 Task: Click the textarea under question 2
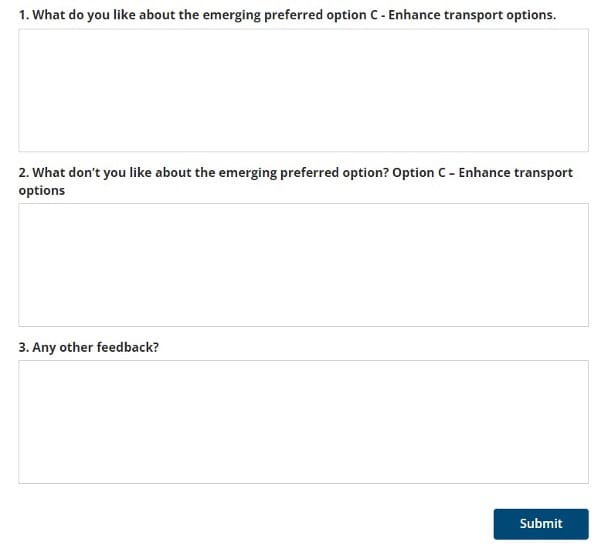tap(303, 265)
